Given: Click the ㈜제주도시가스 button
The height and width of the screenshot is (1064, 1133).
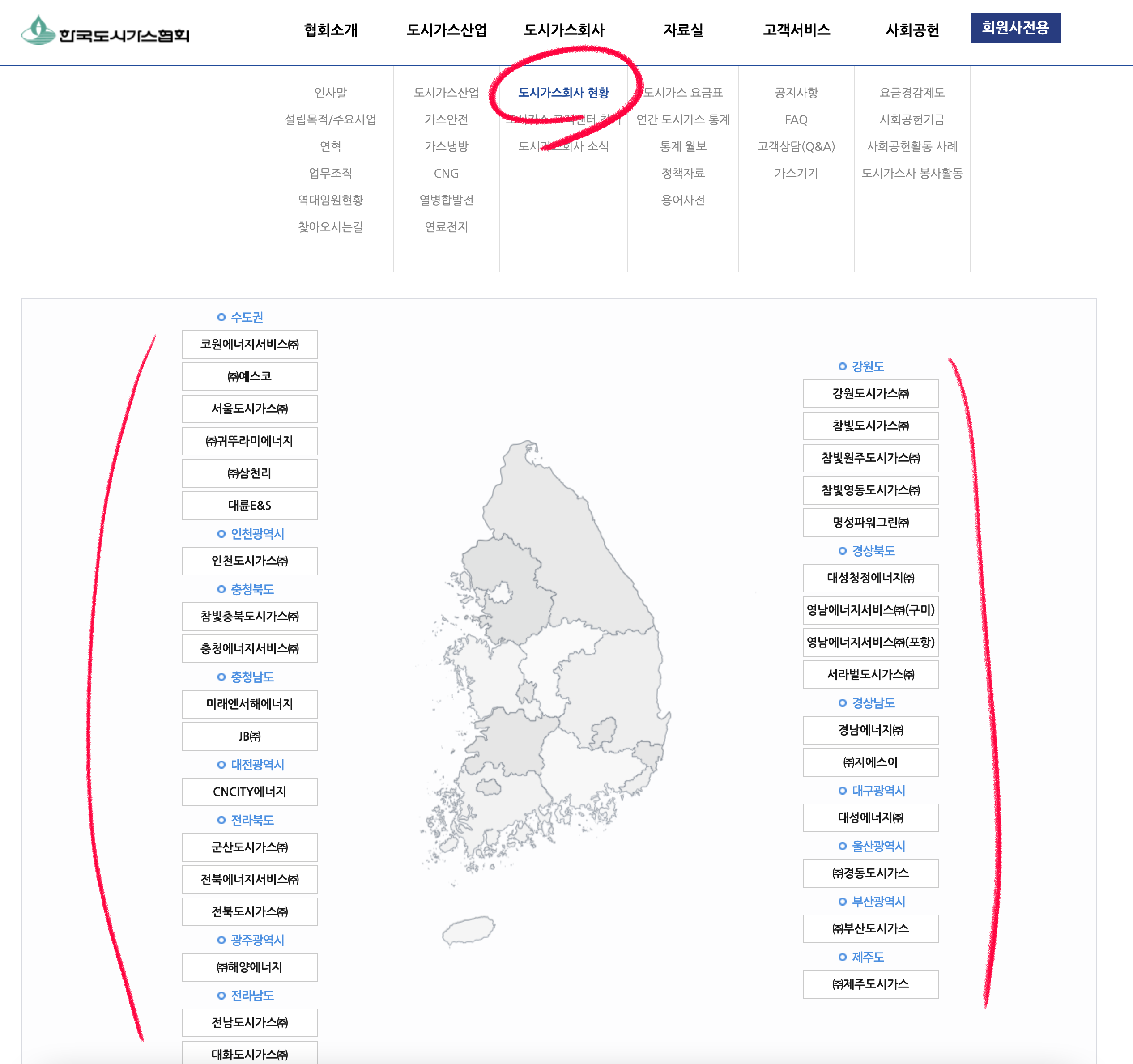Looking at the screenshot, I should [870, 983].
